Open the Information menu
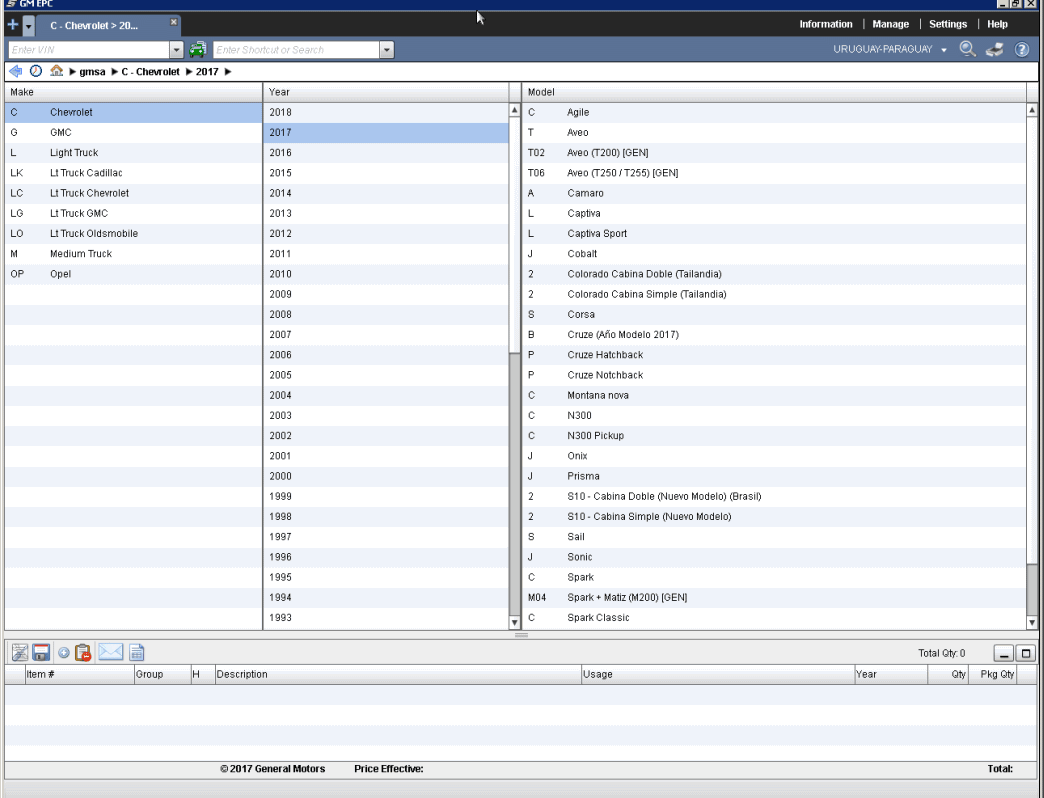 click(825, 24)
